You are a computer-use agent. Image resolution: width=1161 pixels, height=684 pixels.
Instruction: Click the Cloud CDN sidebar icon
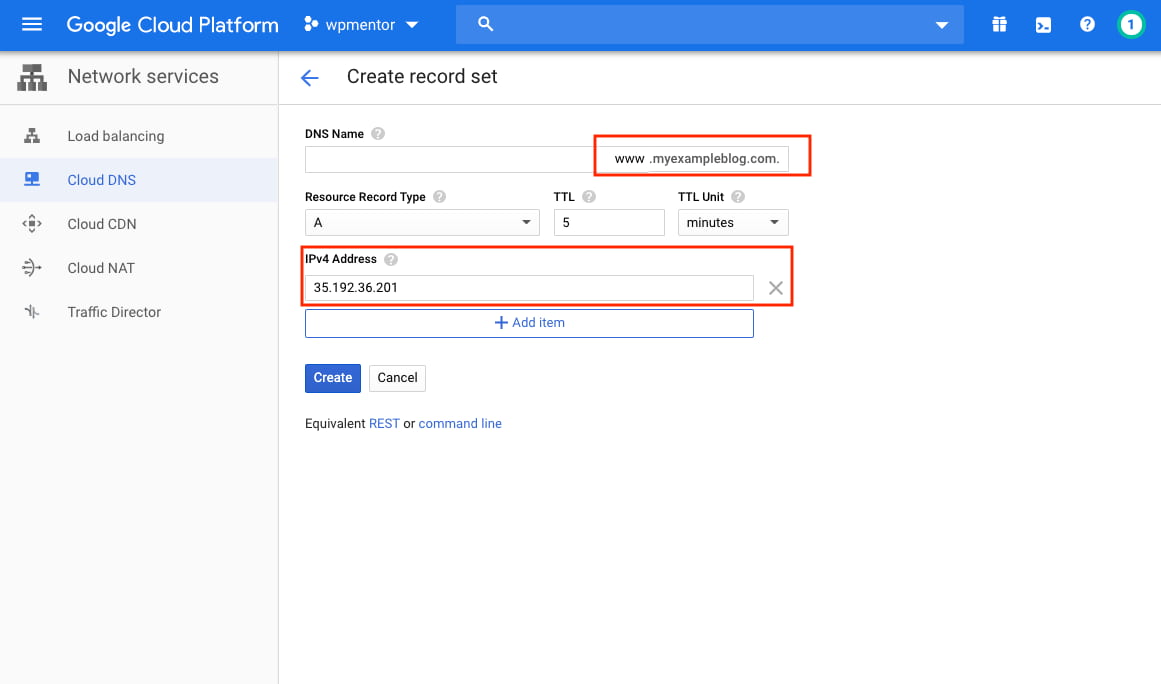[32, 224]
